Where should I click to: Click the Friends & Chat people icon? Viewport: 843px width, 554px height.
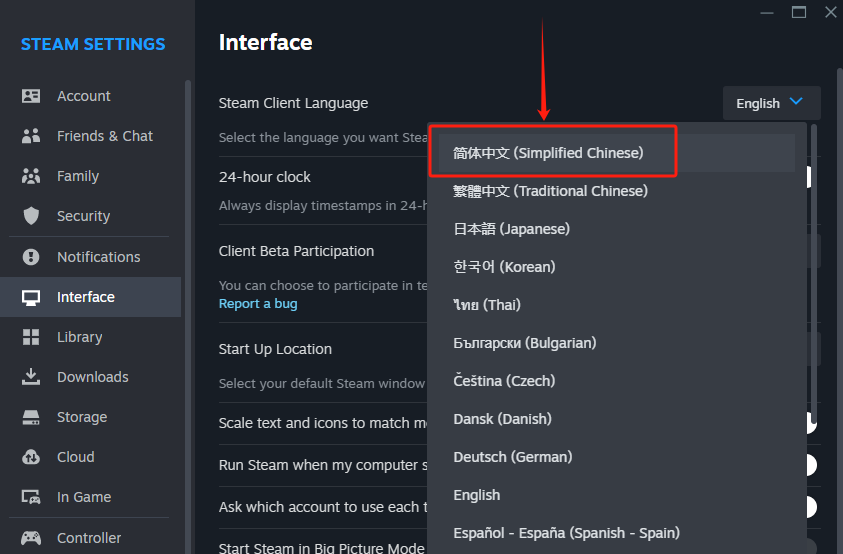click(31, 136)
